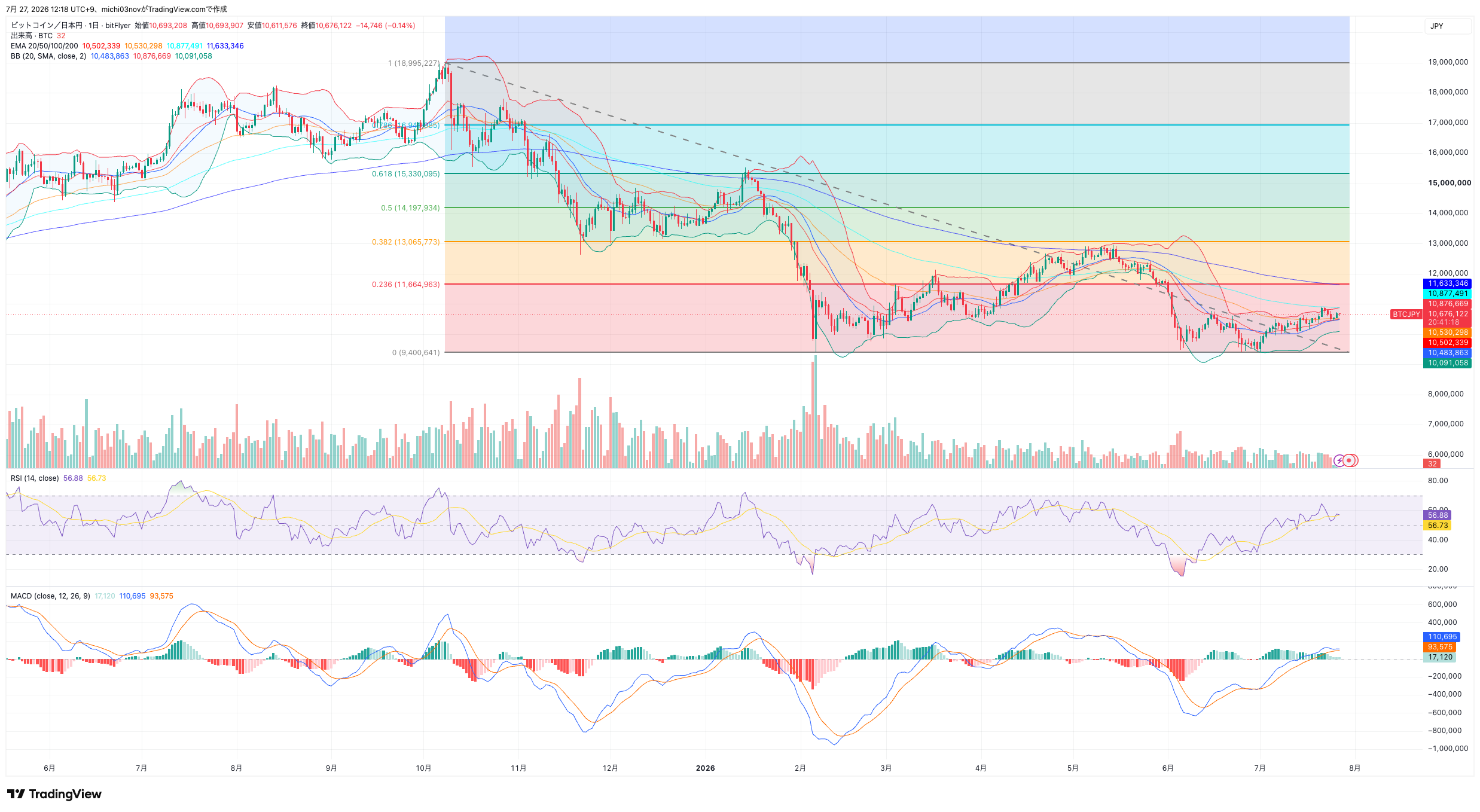Select the ビットコイン／日本円 symbol title
Viewport: 1480px width, 812px height.
pos(47,26)
